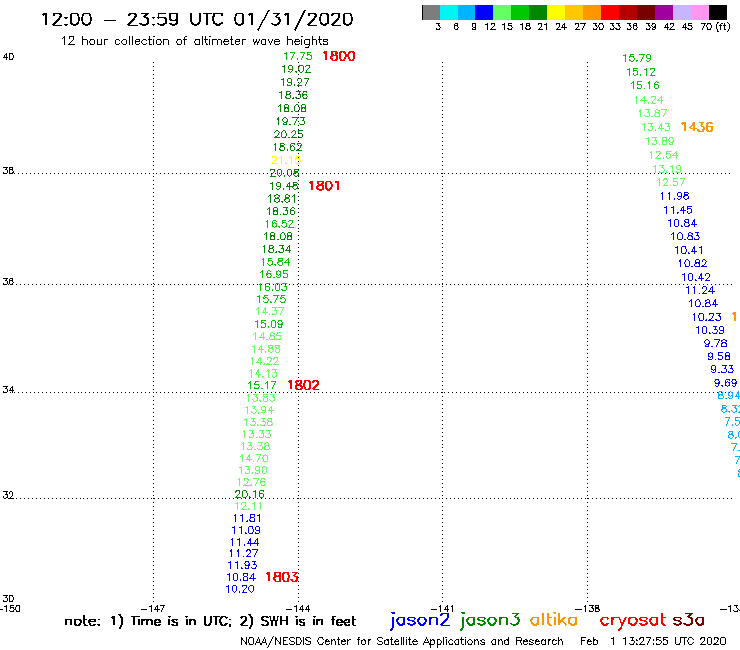Select the 15.75 wave height value
Viewport: 740px width, 650px height.
(271, 299)
